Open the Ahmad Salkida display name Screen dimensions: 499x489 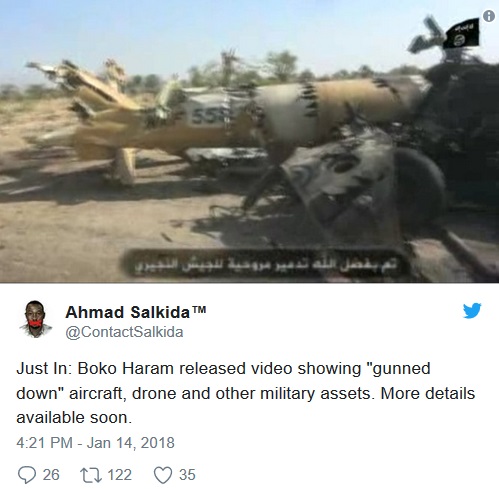128,312
